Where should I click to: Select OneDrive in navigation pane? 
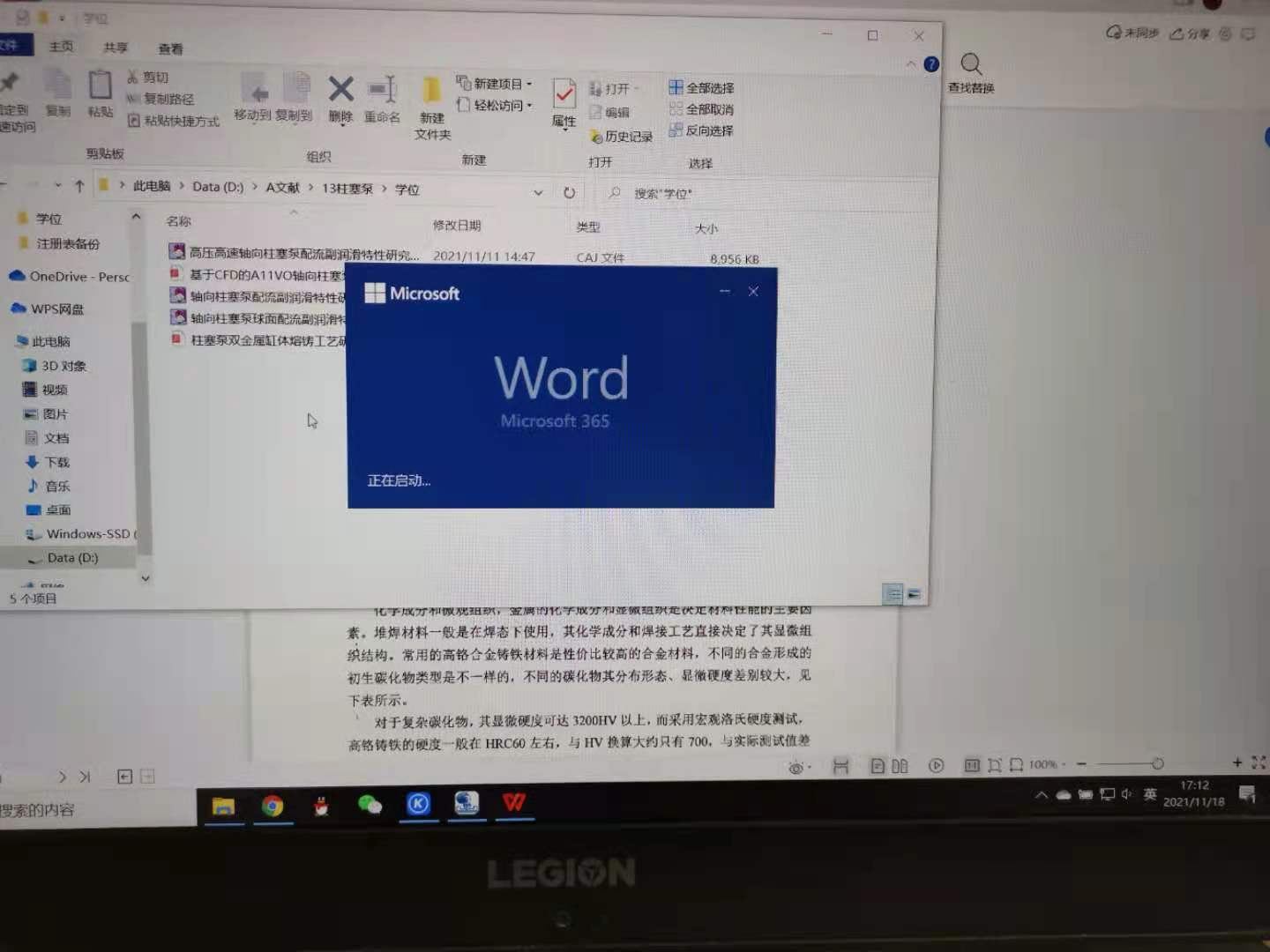pos(69,276)
